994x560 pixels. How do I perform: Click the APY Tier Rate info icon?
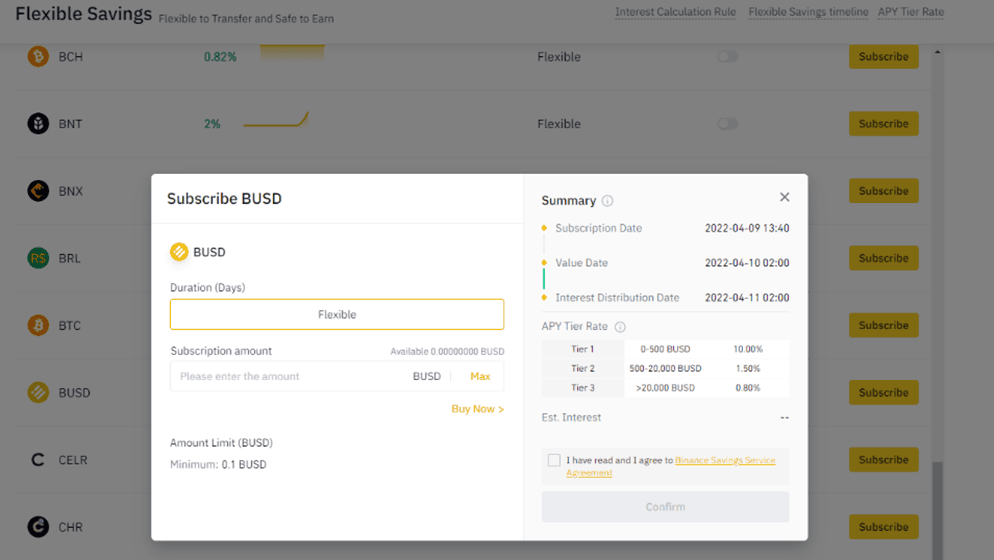[620, 327]
